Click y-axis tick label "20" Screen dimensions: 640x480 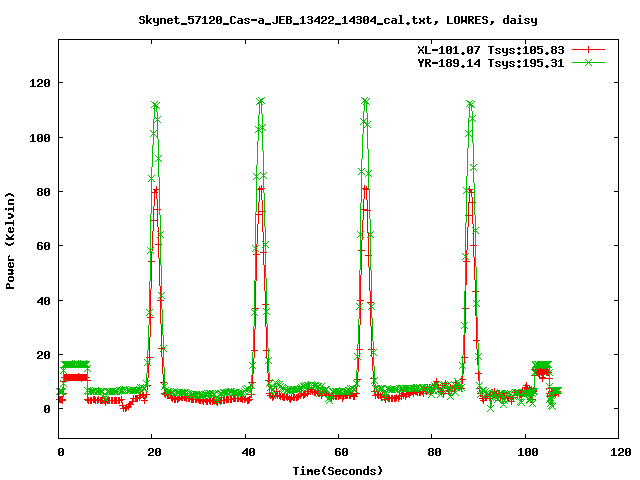(44, 355)
